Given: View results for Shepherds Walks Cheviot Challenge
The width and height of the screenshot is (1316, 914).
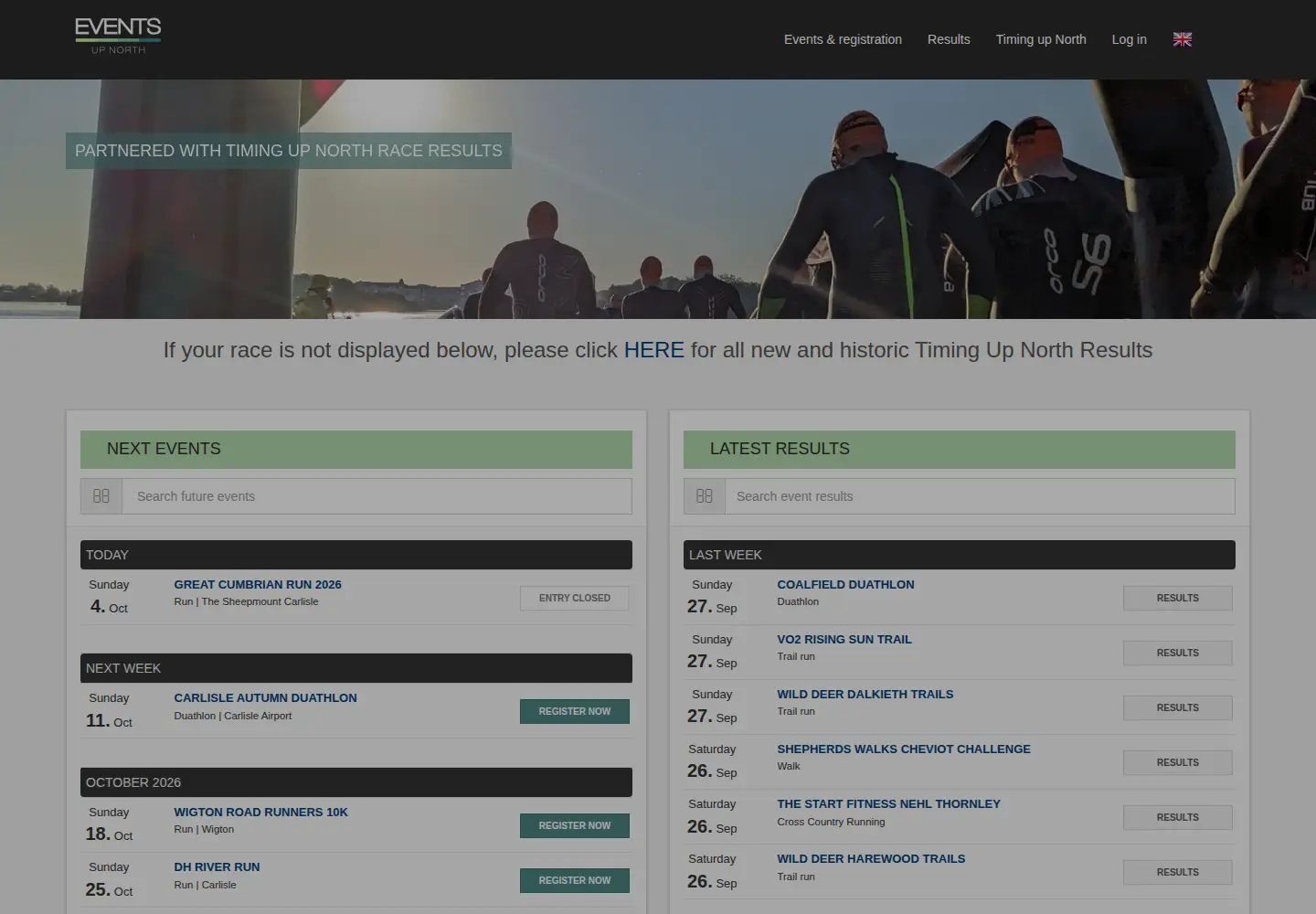Looking at the screenshot, I should click(1178, 762).
